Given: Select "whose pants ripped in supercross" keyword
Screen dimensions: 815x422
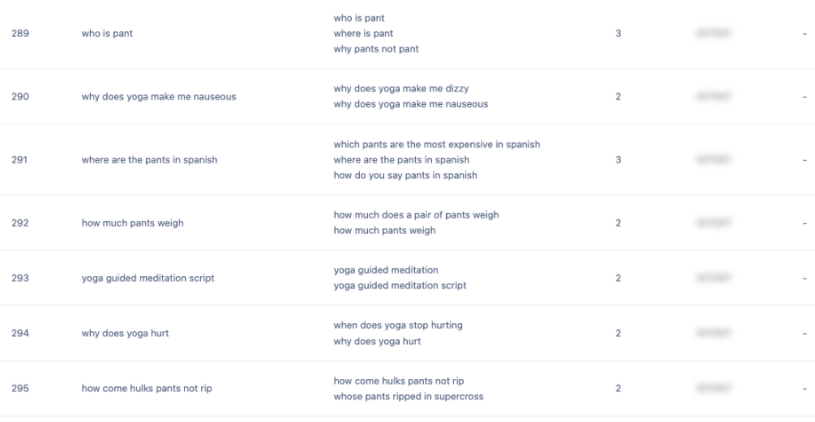Looking at the screenshot, I should point(406,396).
